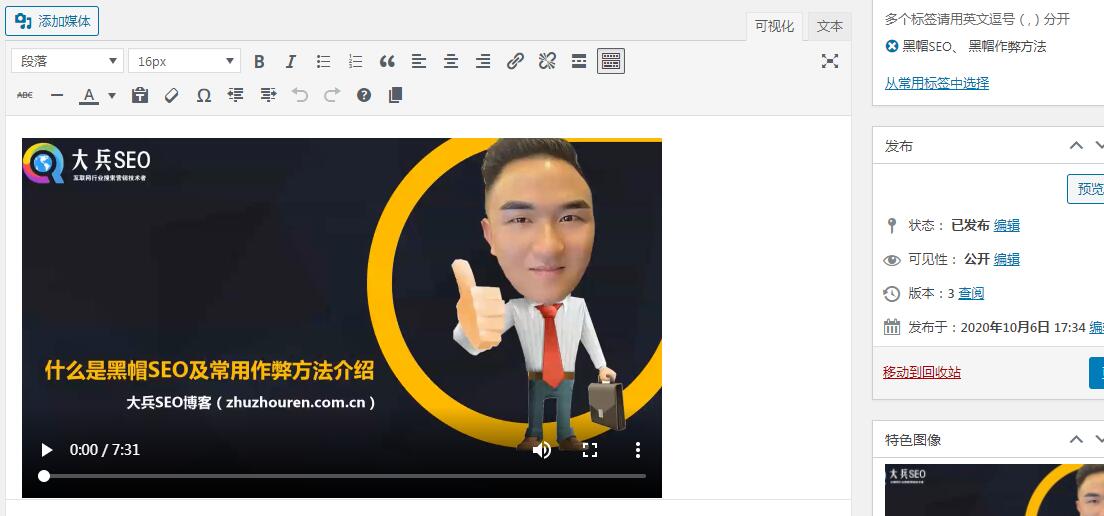The width and height of the screenshot is (1104, 516).
Task: Make the video player fullscreen
Action: (590, 450)
